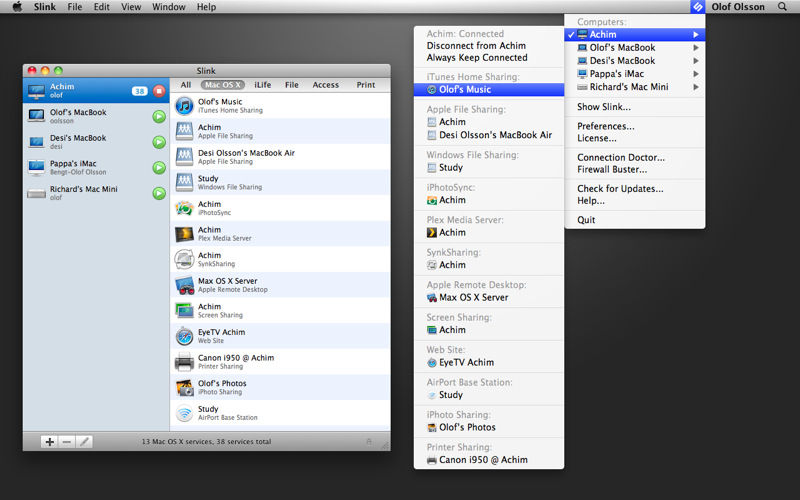Image resolution: width=800 pixels, height=500 pixels.
Task: Click the Screen Sharing Achim icon in list
Action: tap(184, 310)
